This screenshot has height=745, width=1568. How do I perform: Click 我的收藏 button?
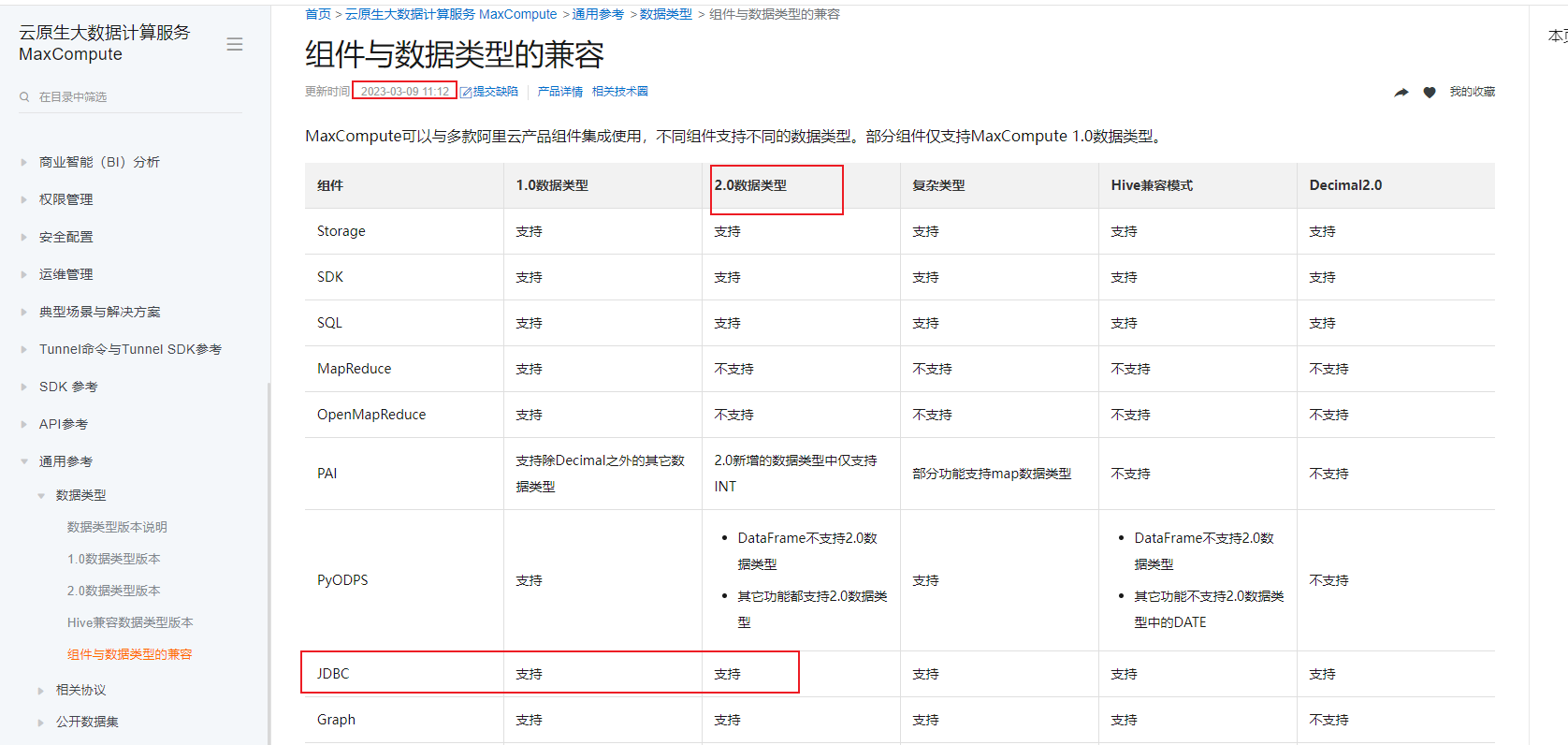click(x=1473, y=92)
